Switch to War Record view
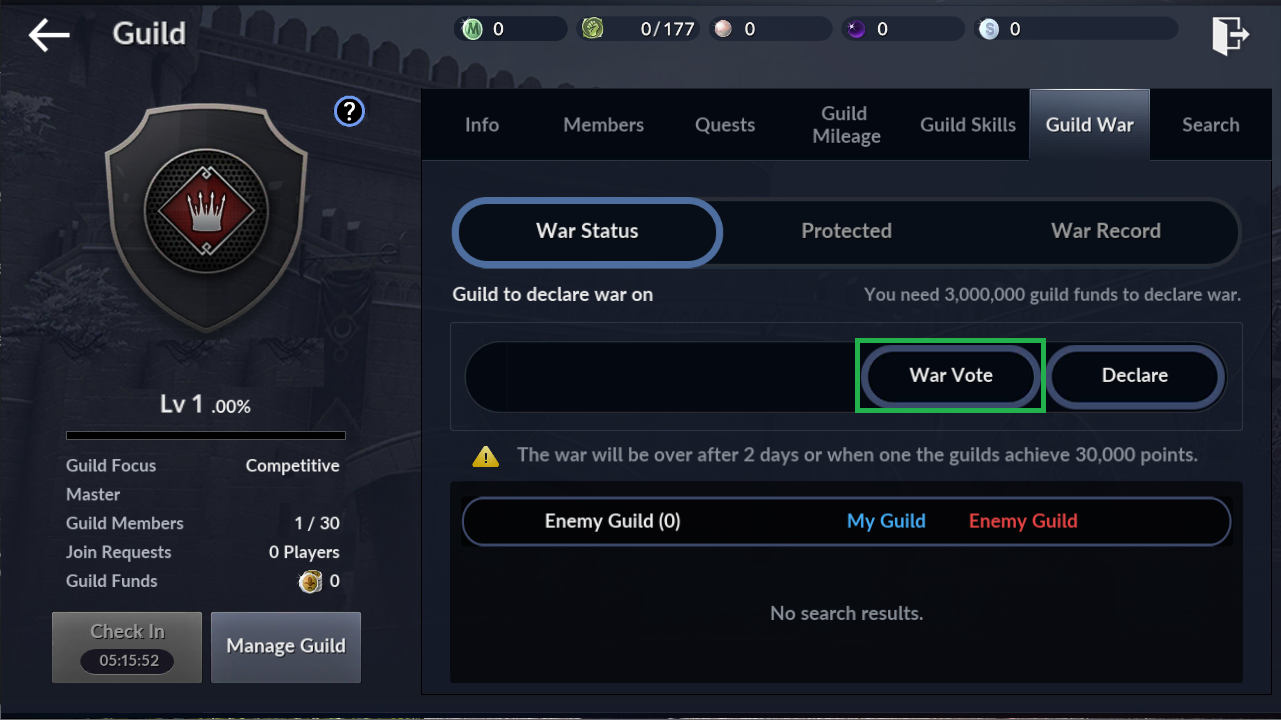This screenshot has width=1281, height=720. (x=1106, y=231)
